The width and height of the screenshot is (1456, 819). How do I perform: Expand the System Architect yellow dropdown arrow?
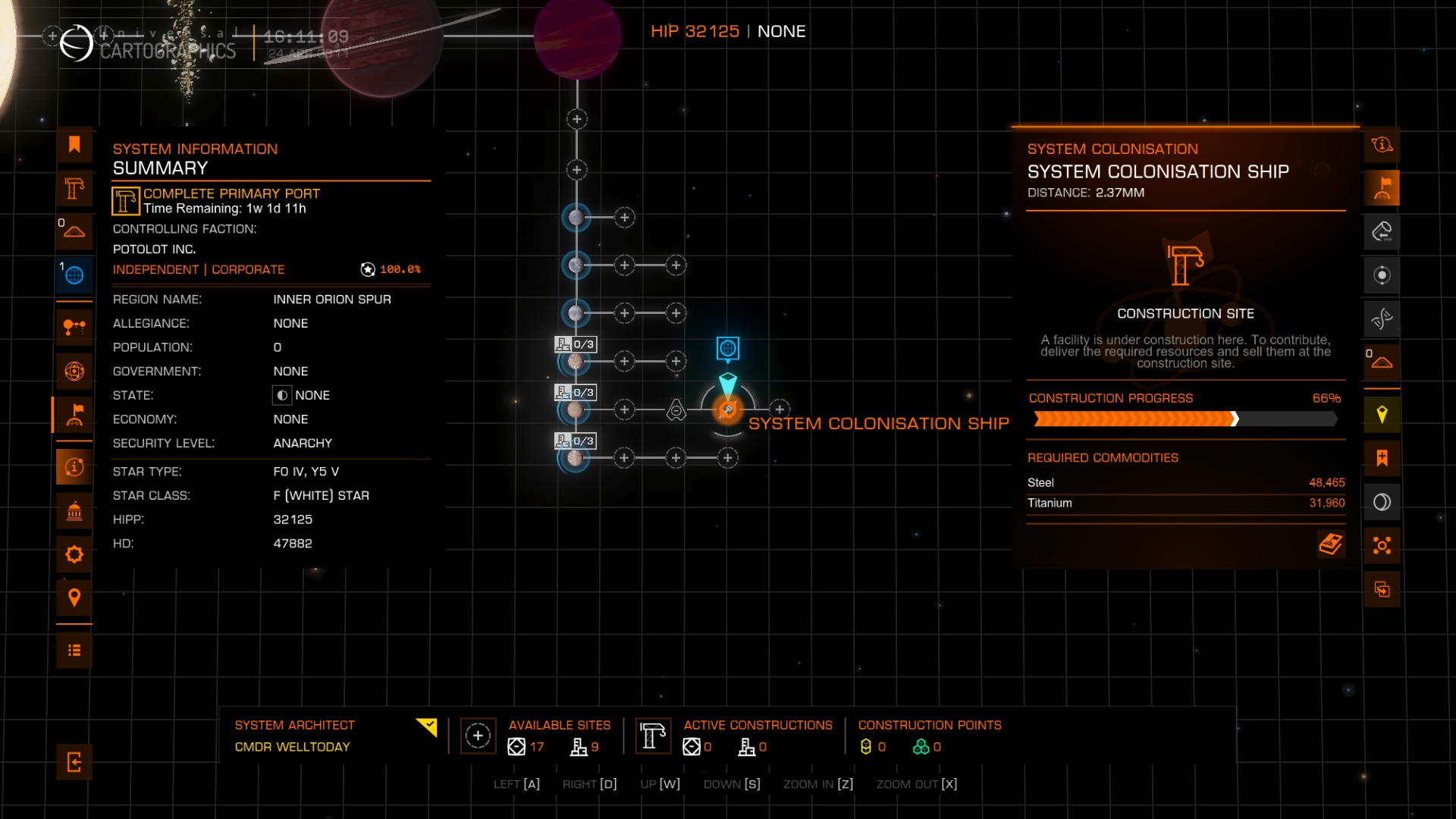(x=428, y=727)
